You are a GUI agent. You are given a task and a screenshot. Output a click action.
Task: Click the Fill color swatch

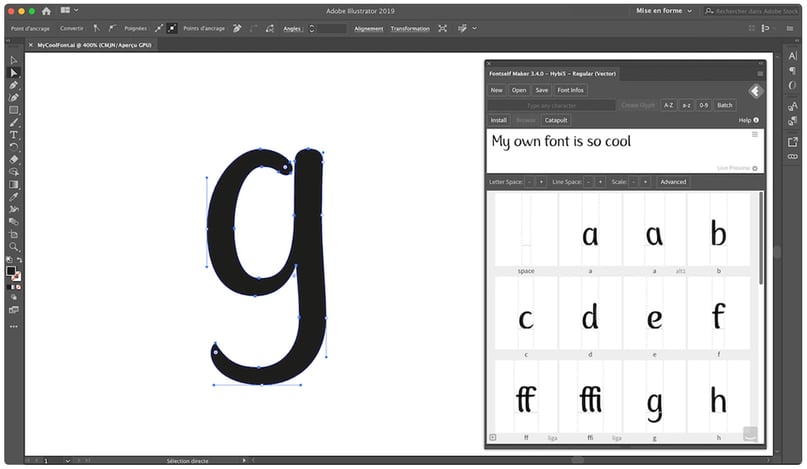click(x=11, y=271)
